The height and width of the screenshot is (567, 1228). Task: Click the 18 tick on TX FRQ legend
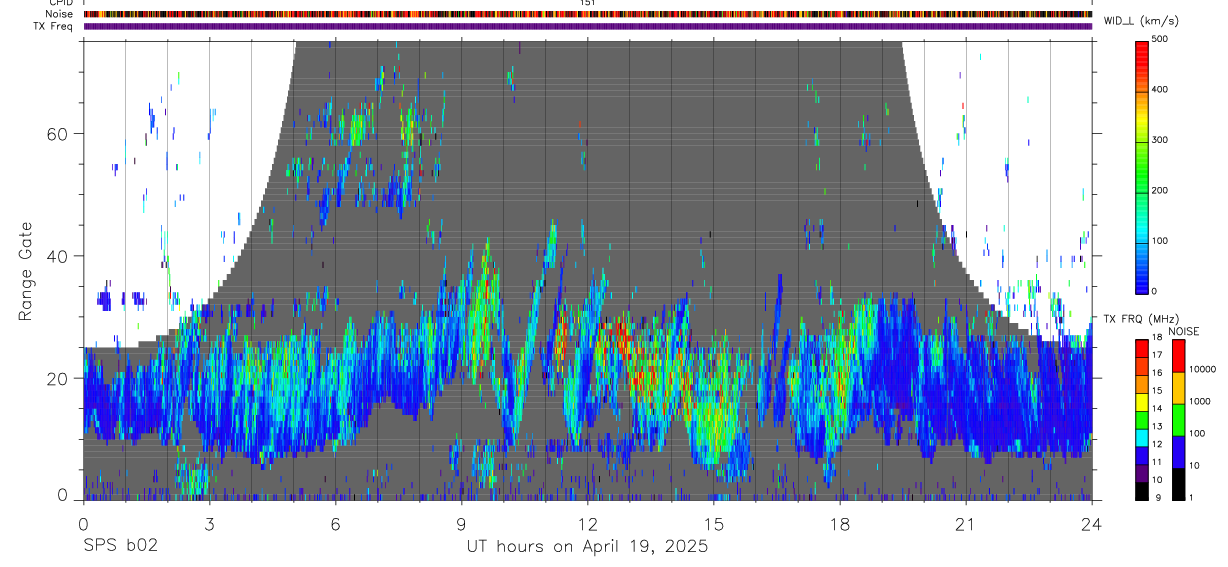tap(1157, 337)
